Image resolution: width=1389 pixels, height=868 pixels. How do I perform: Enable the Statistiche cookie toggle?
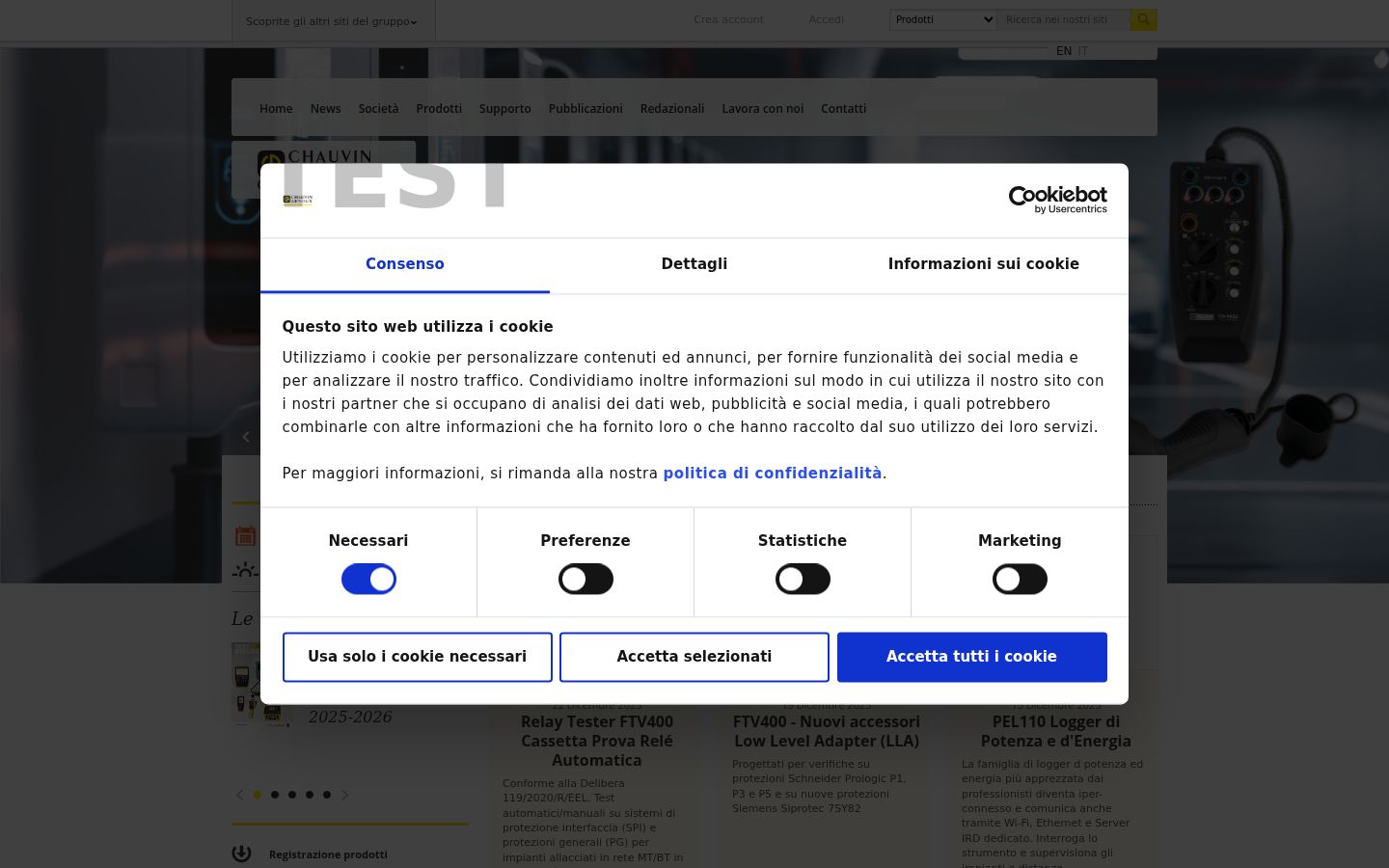[803, 579]
